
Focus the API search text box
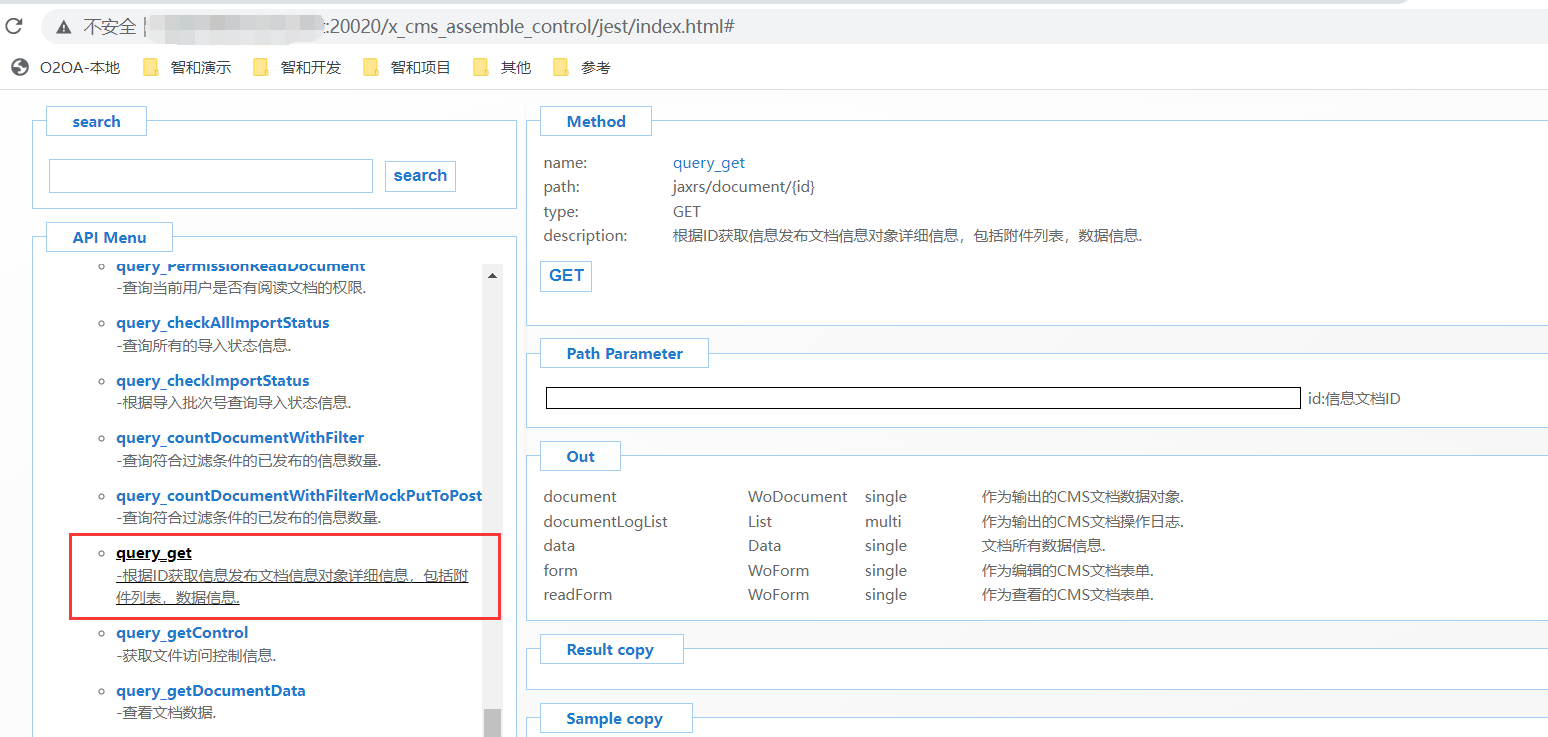point(210,176)
